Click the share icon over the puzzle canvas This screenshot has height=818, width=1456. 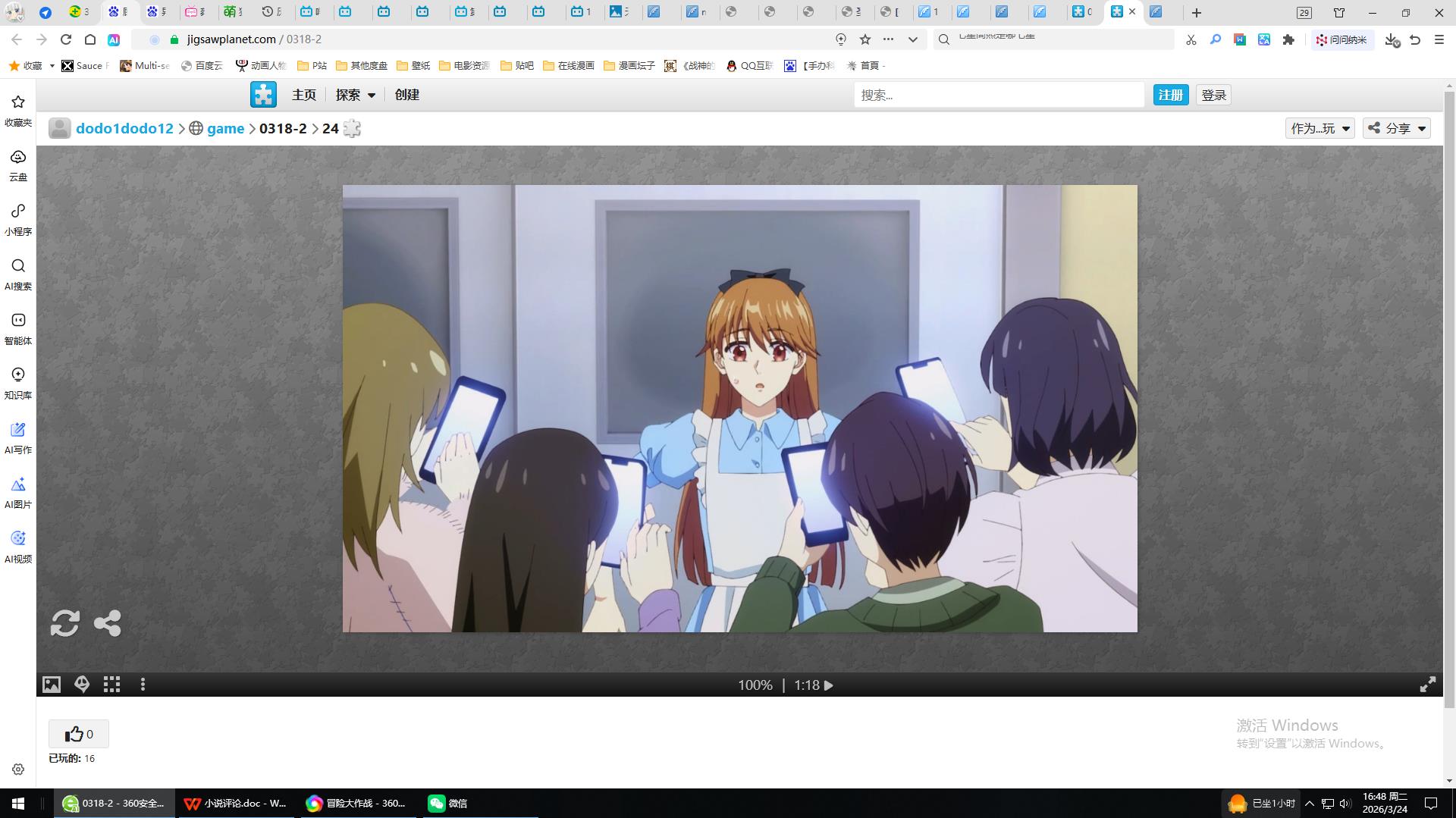pyautogui.click(x=107, y=623)
